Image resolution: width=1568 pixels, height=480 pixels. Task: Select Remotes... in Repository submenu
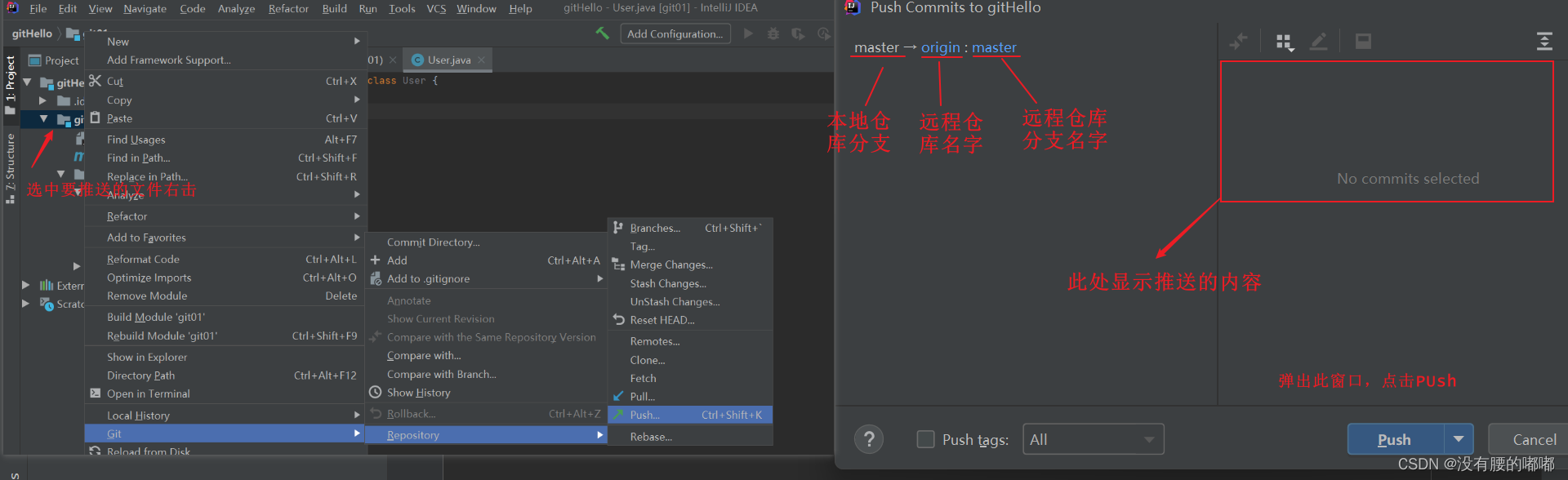point(690,341)
